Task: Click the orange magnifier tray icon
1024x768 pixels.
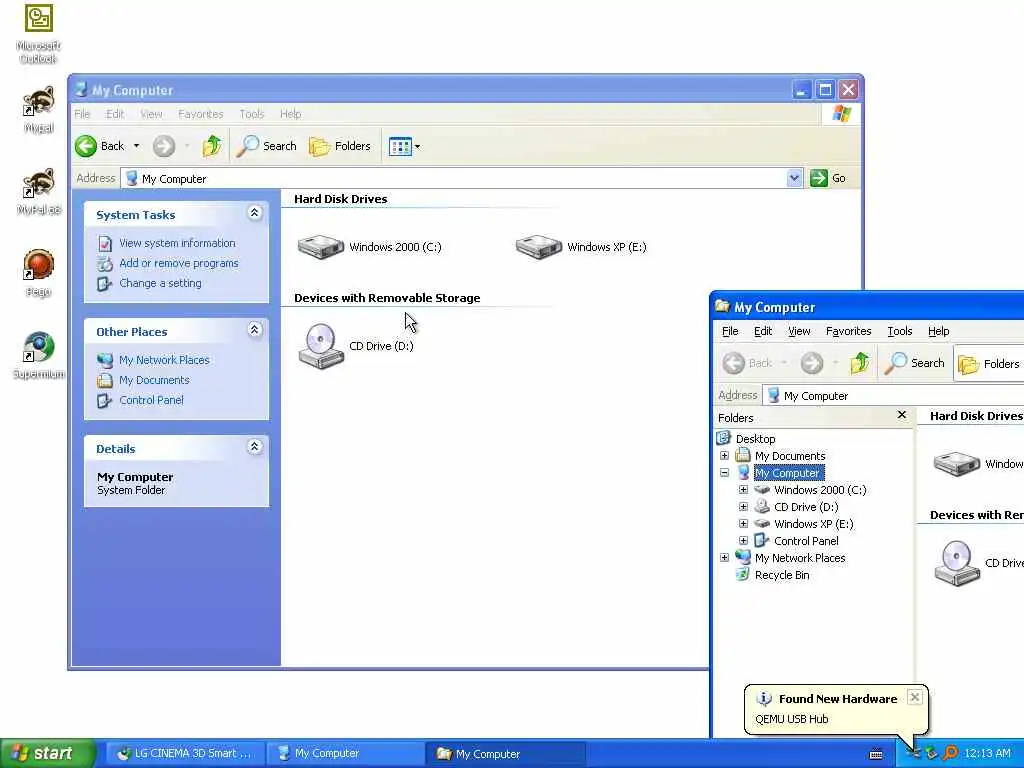Action: pos(950,754)
